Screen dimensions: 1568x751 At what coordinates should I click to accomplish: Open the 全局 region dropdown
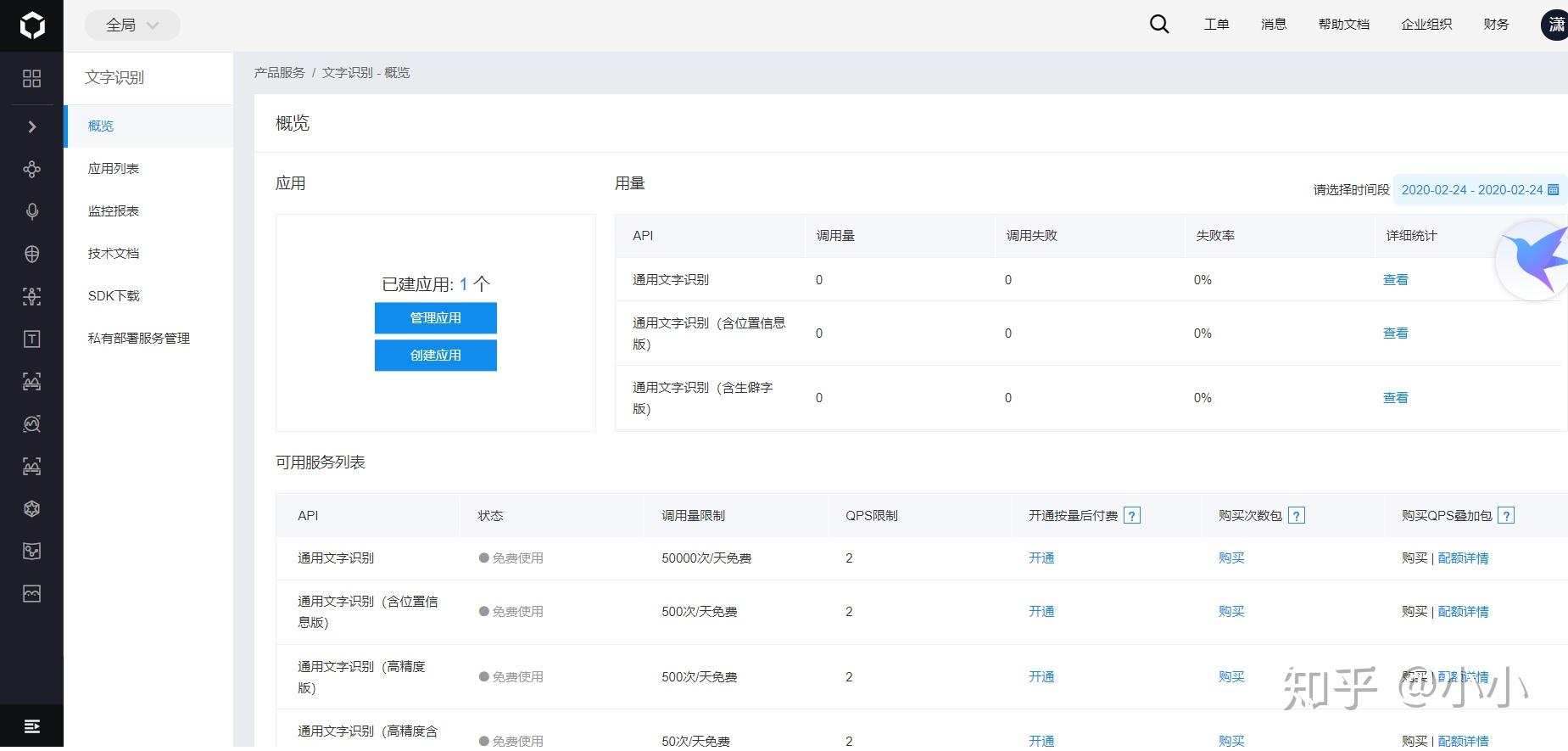tap(132, 25)
